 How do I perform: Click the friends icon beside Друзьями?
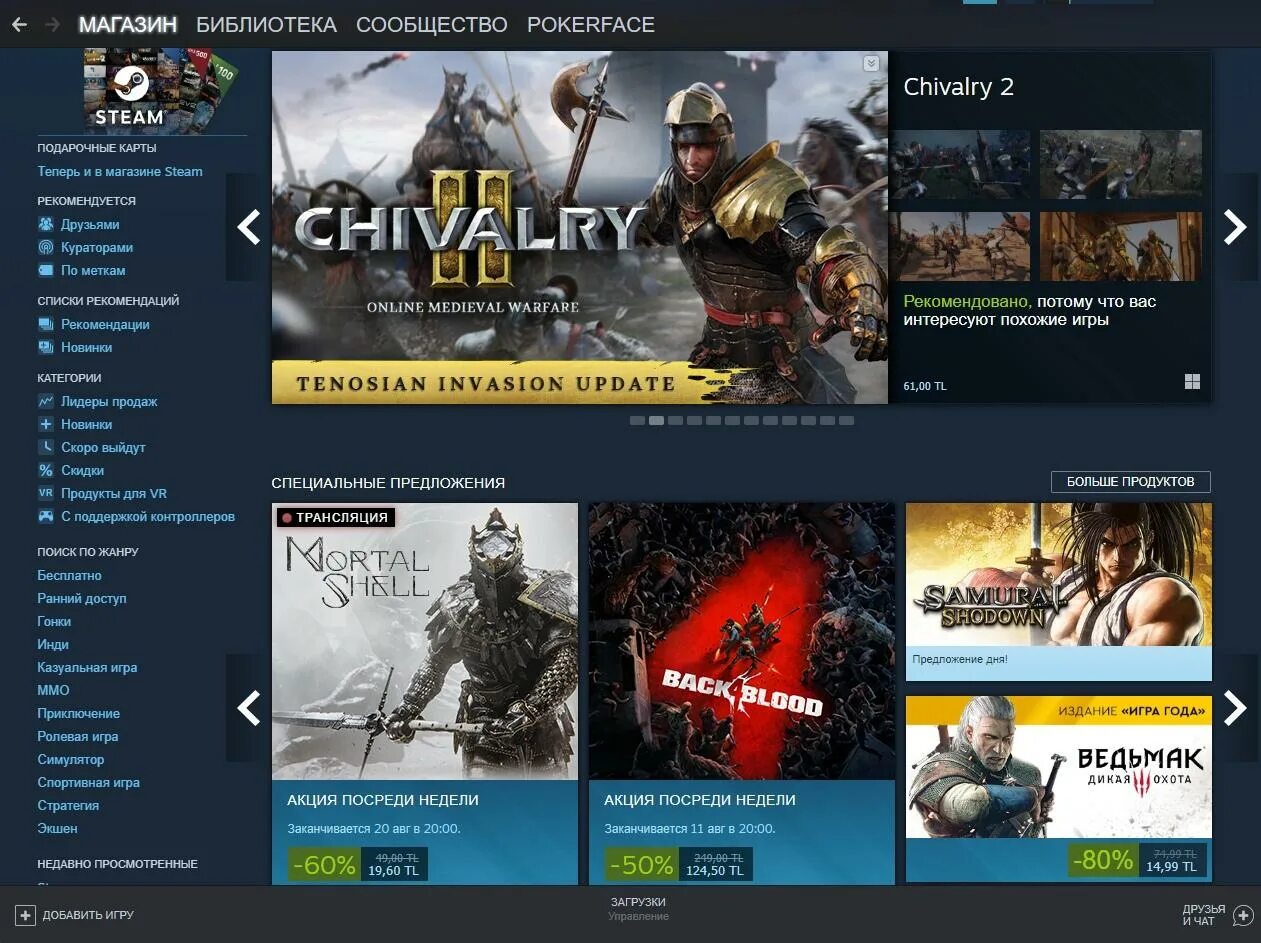point(46,225)
